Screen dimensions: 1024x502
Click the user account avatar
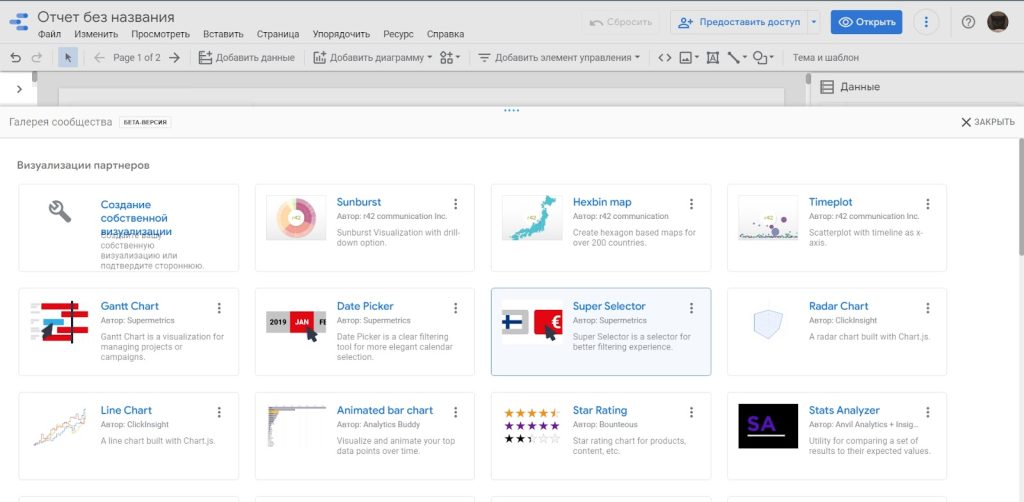point(997,22)
